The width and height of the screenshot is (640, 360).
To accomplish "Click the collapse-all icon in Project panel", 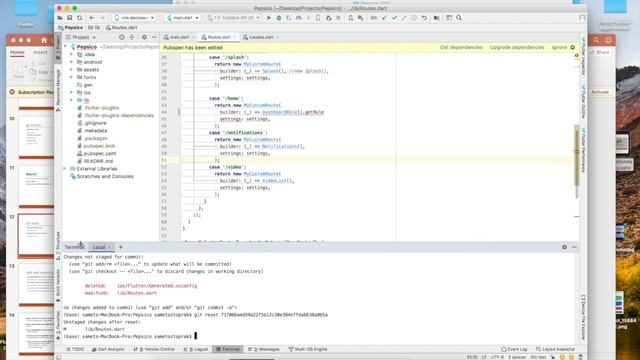I will [132, 37].
